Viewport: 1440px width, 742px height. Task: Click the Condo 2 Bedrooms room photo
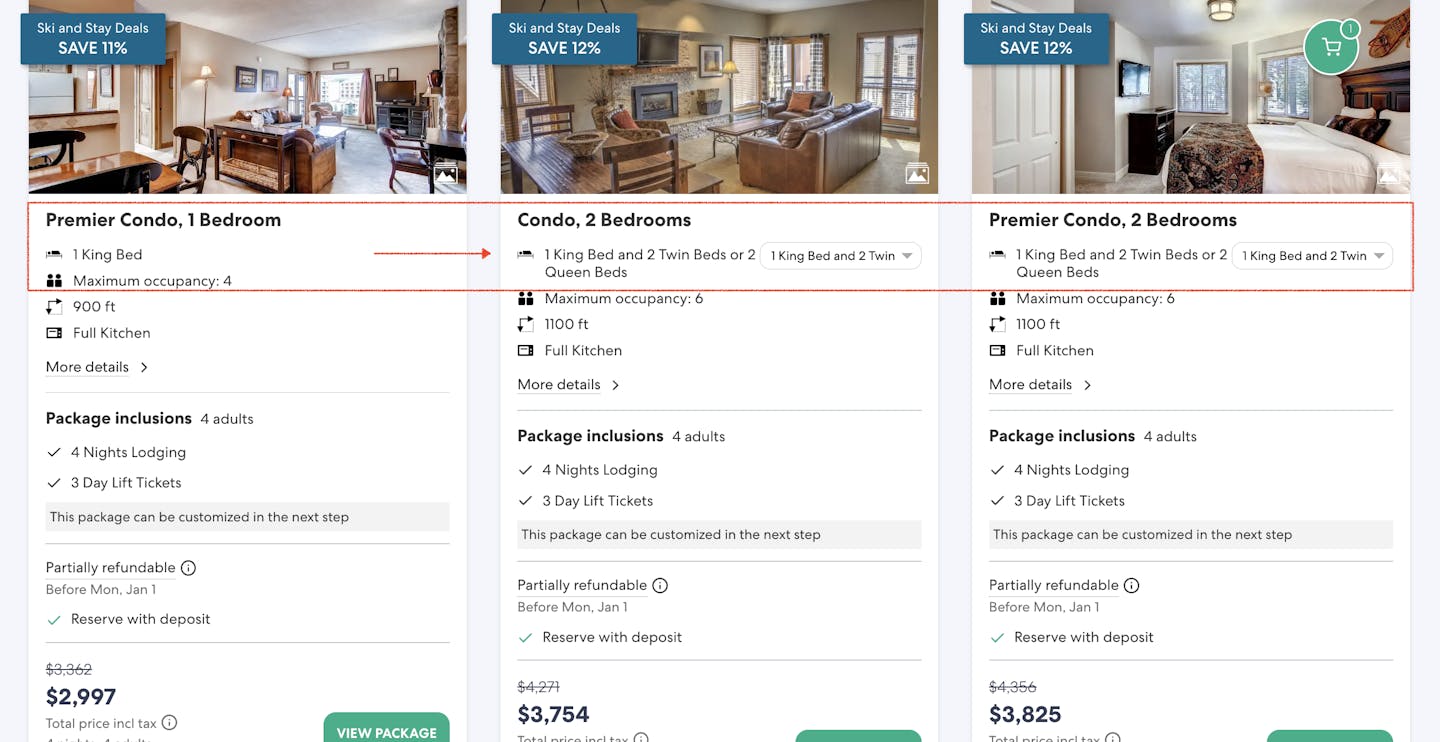[720, 110]
